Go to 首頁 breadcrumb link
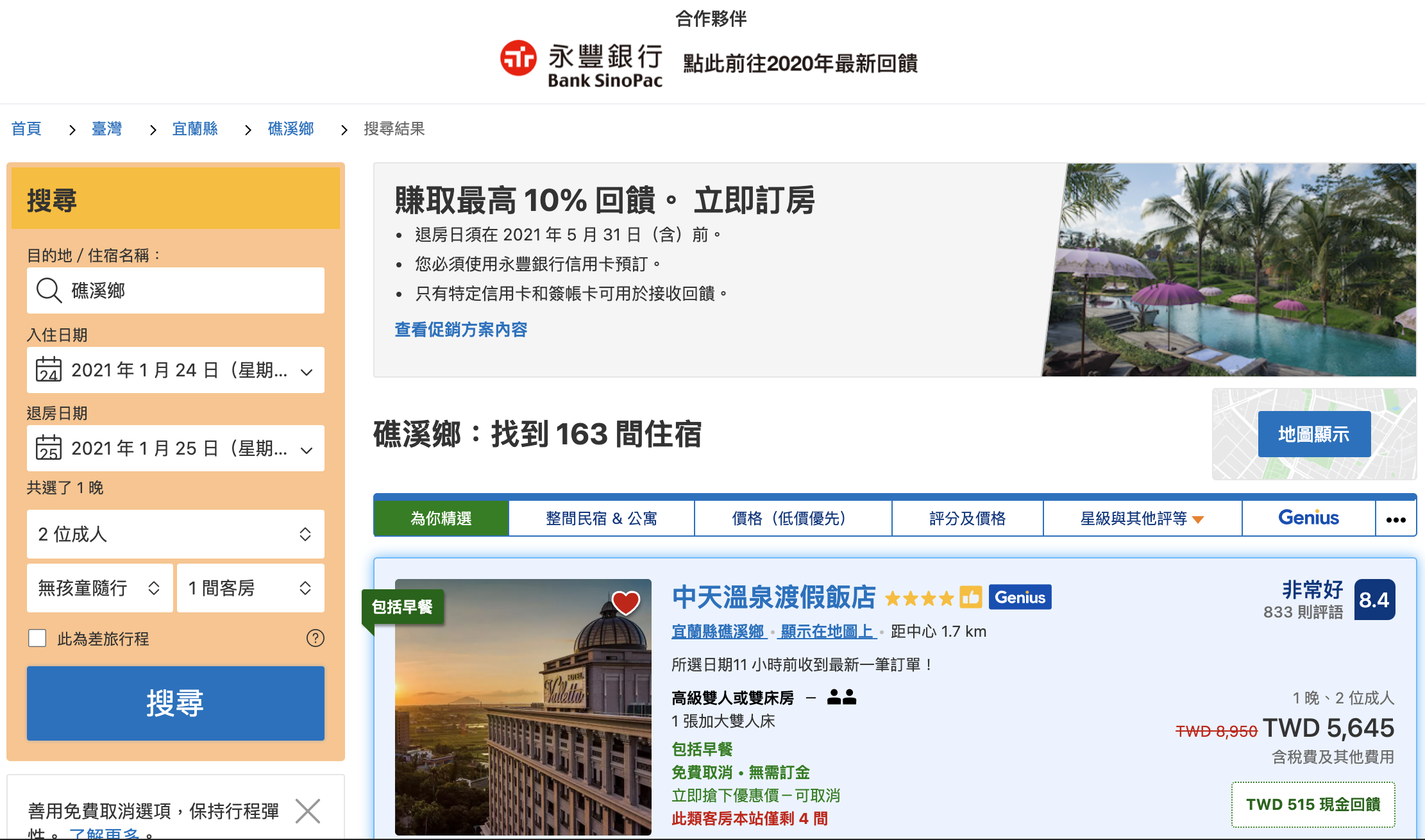1425x840 pixels. pos(26,129)
